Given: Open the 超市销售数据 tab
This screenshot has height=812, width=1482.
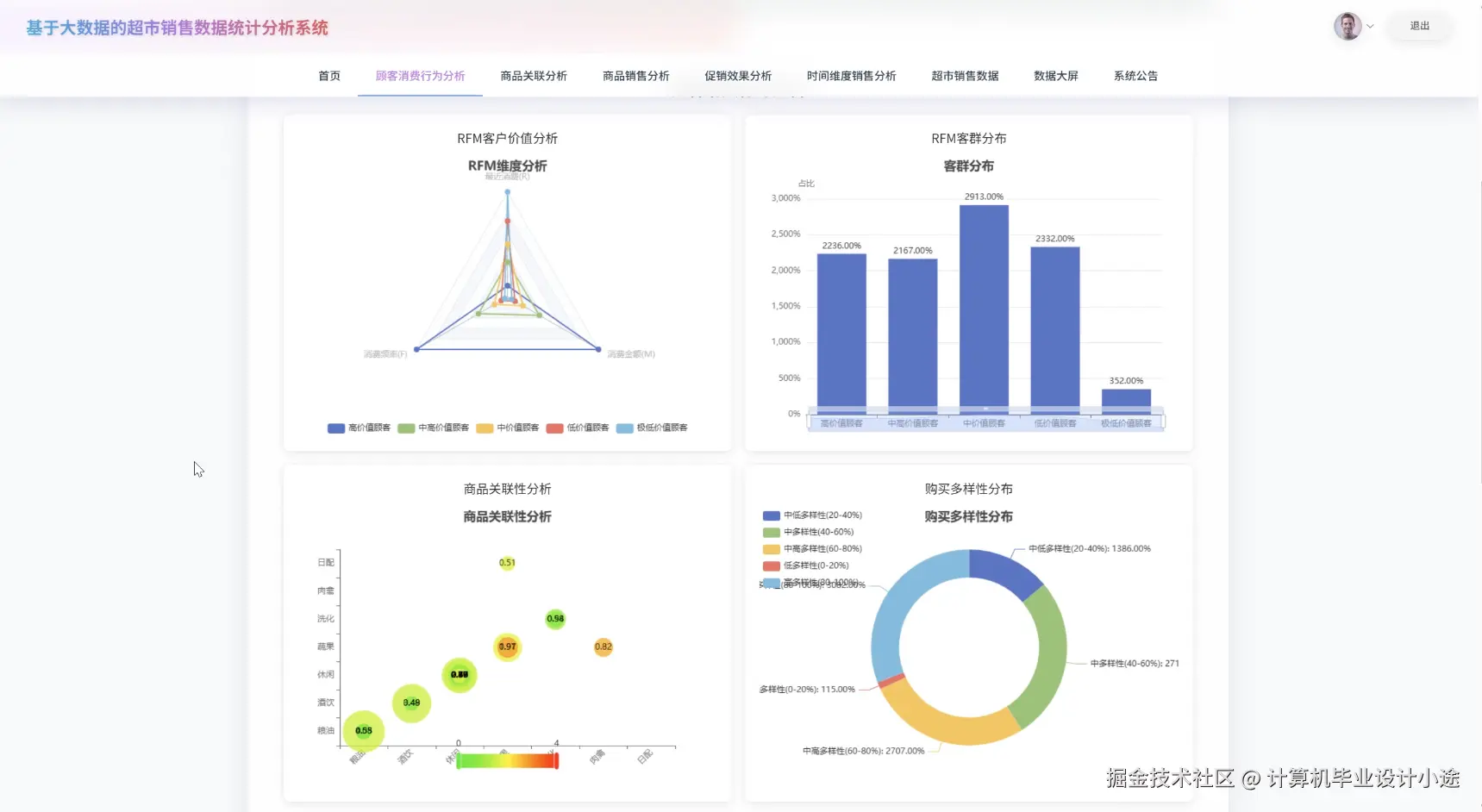Looking at the screenshot, I should point(964,76).
